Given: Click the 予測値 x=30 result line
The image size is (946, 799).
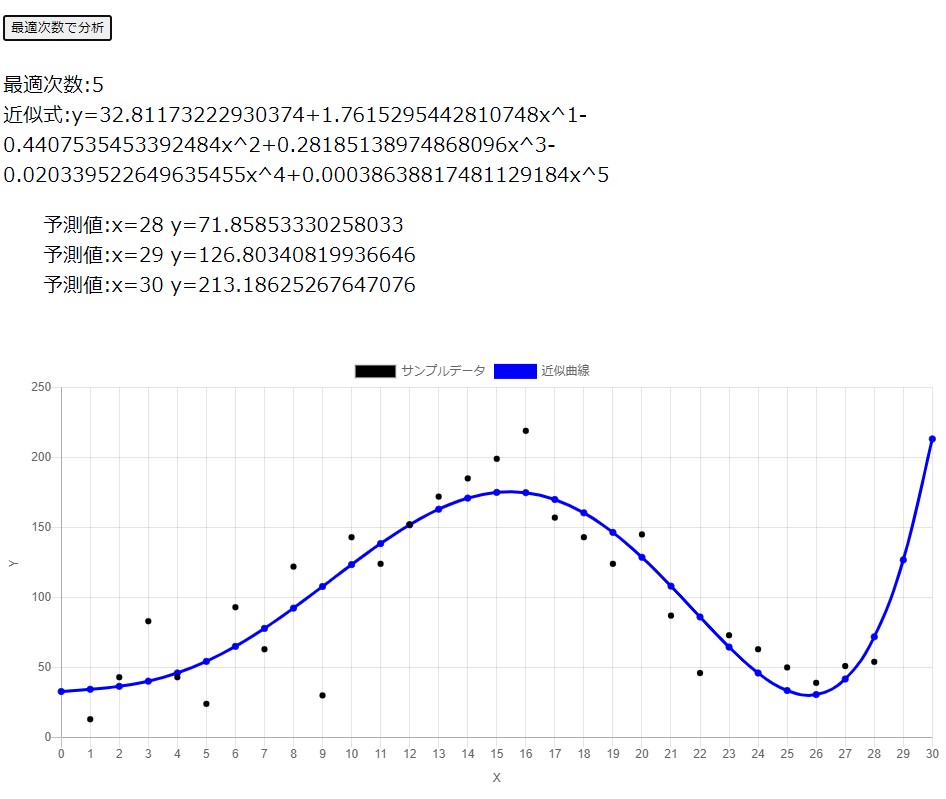Looking at the screenshot, I should pyautogui.click(x=229, y=285).
